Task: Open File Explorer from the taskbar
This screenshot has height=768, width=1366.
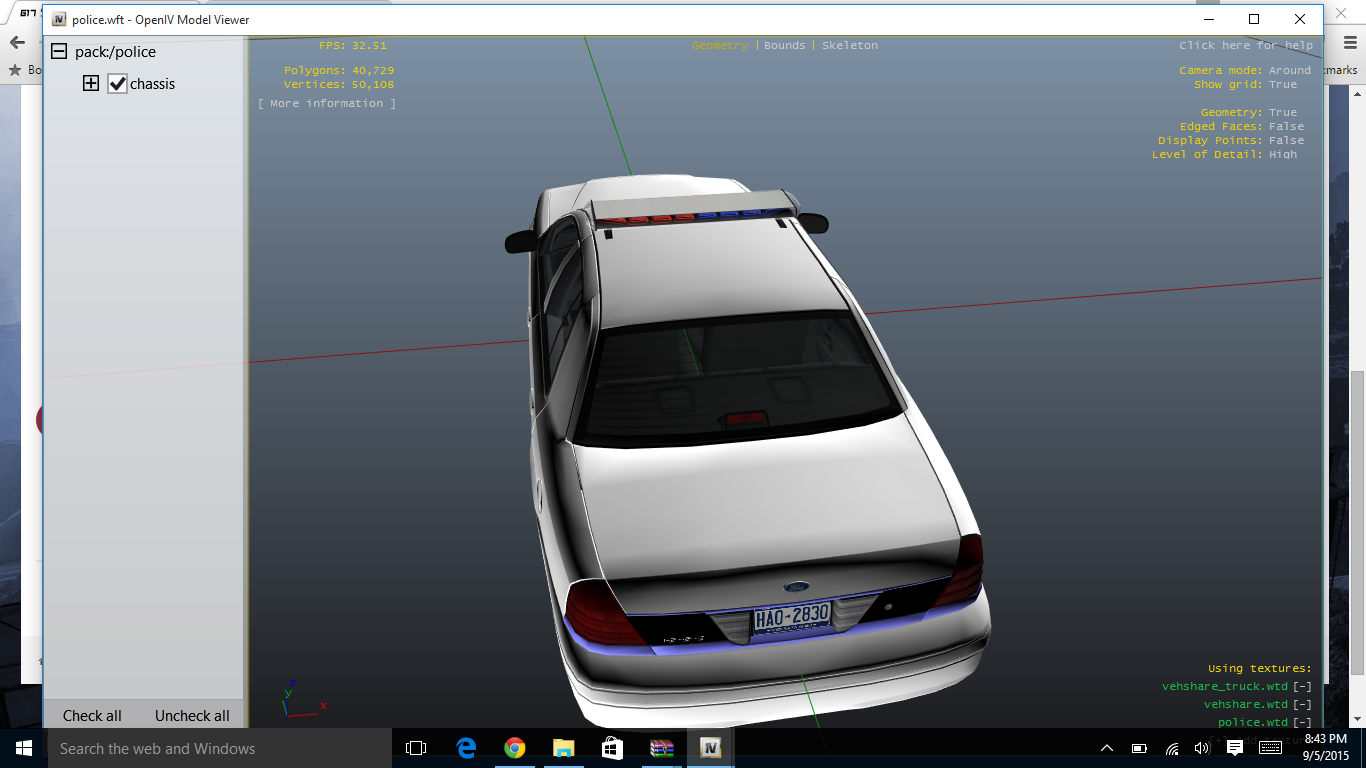Action: [564, 748]
